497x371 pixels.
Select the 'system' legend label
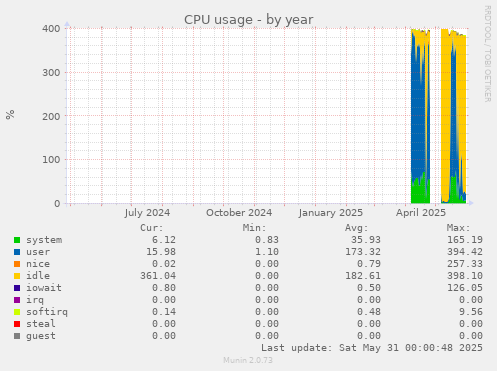click(44, 240)
